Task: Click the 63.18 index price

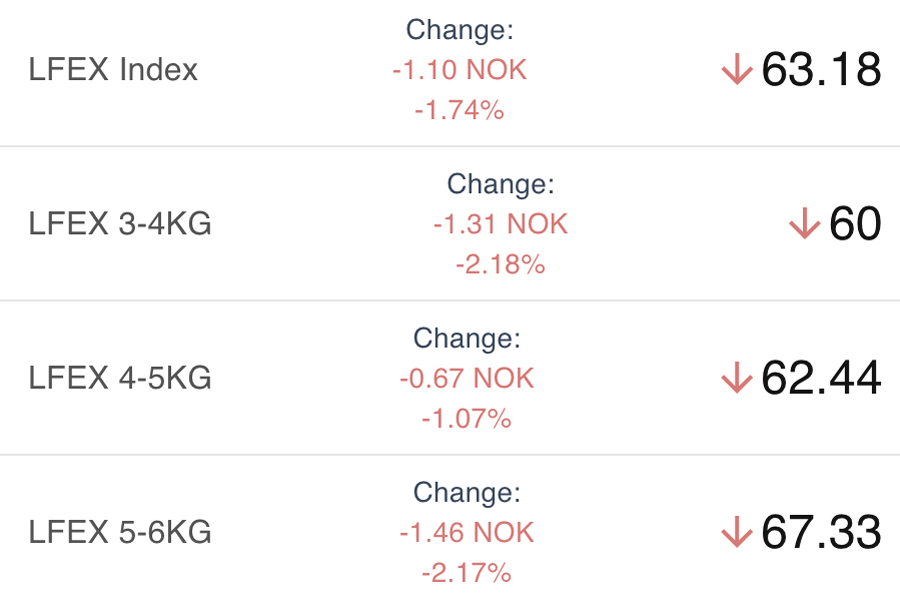Action: pos(821,70)
